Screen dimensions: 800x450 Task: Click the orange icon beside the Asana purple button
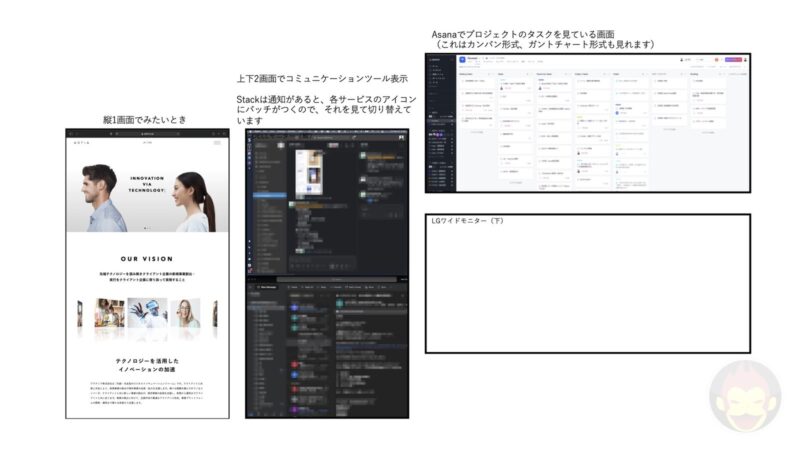[x=717, y=60]
